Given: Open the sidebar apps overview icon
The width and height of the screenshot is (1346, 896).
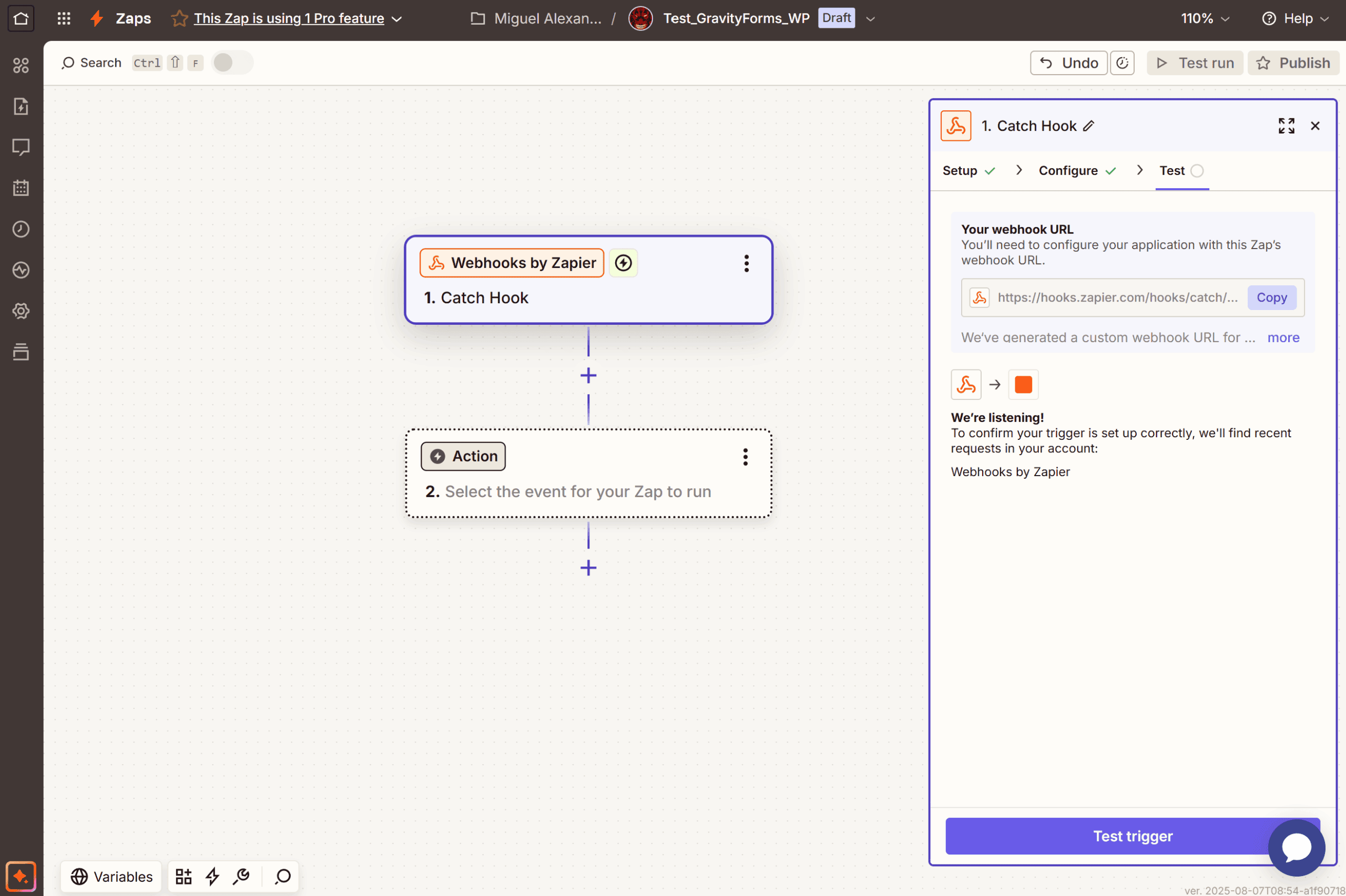Looking at the screenshot, I should click(x=21, y=66).
